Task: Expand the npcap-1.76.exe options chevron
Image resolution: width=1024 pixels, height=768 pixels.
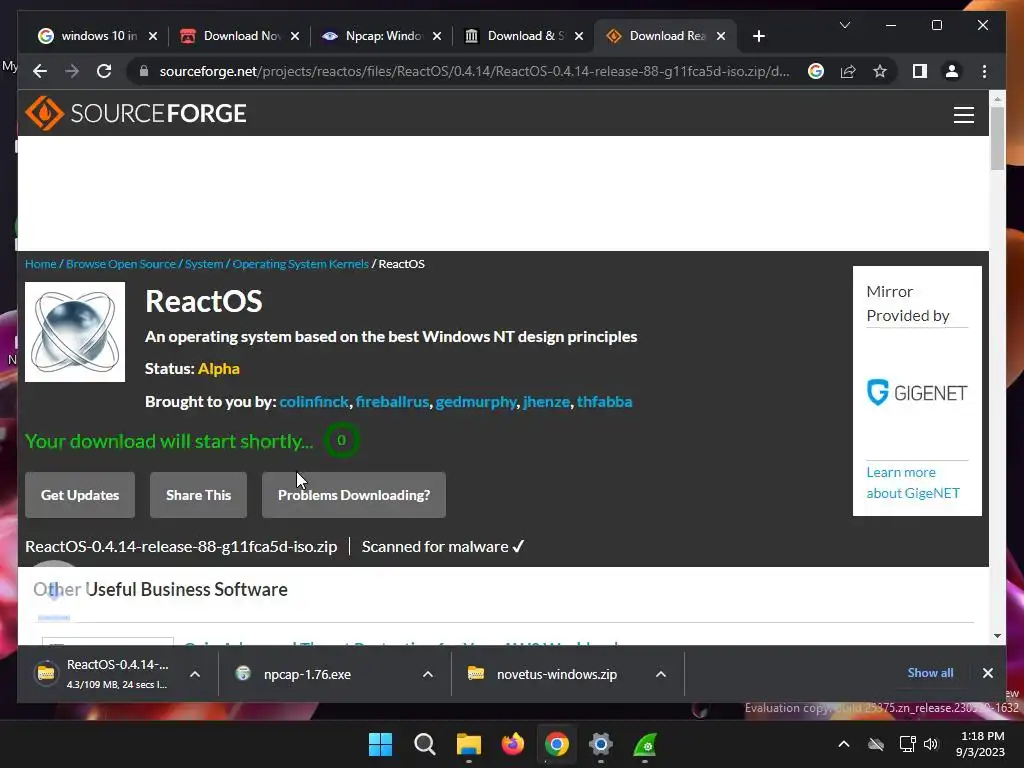Action: click(x=428, y=674)
